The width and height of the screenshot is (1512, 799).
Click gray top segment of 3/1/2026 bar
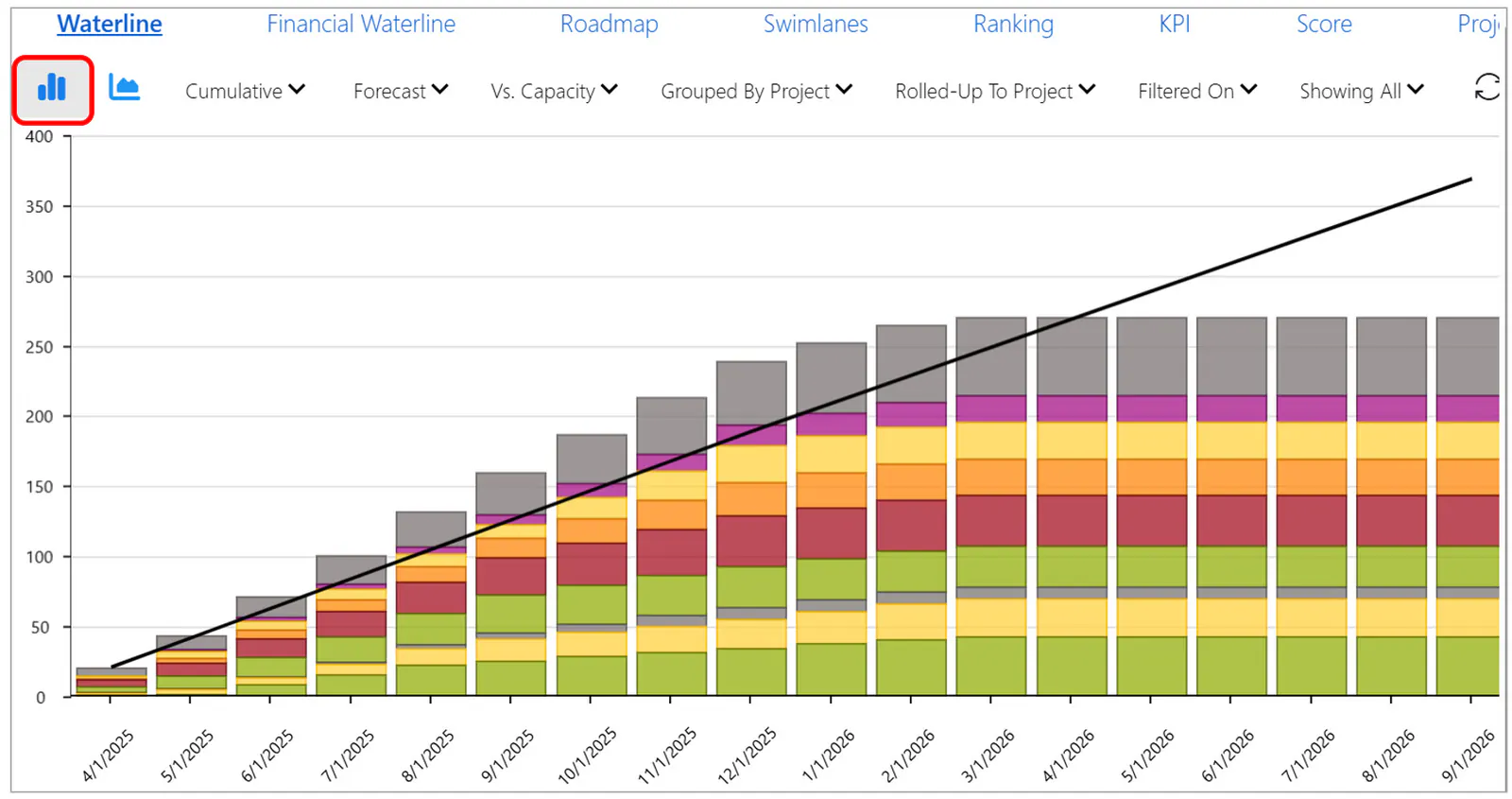pyautogui.click(x=990, y=356)
